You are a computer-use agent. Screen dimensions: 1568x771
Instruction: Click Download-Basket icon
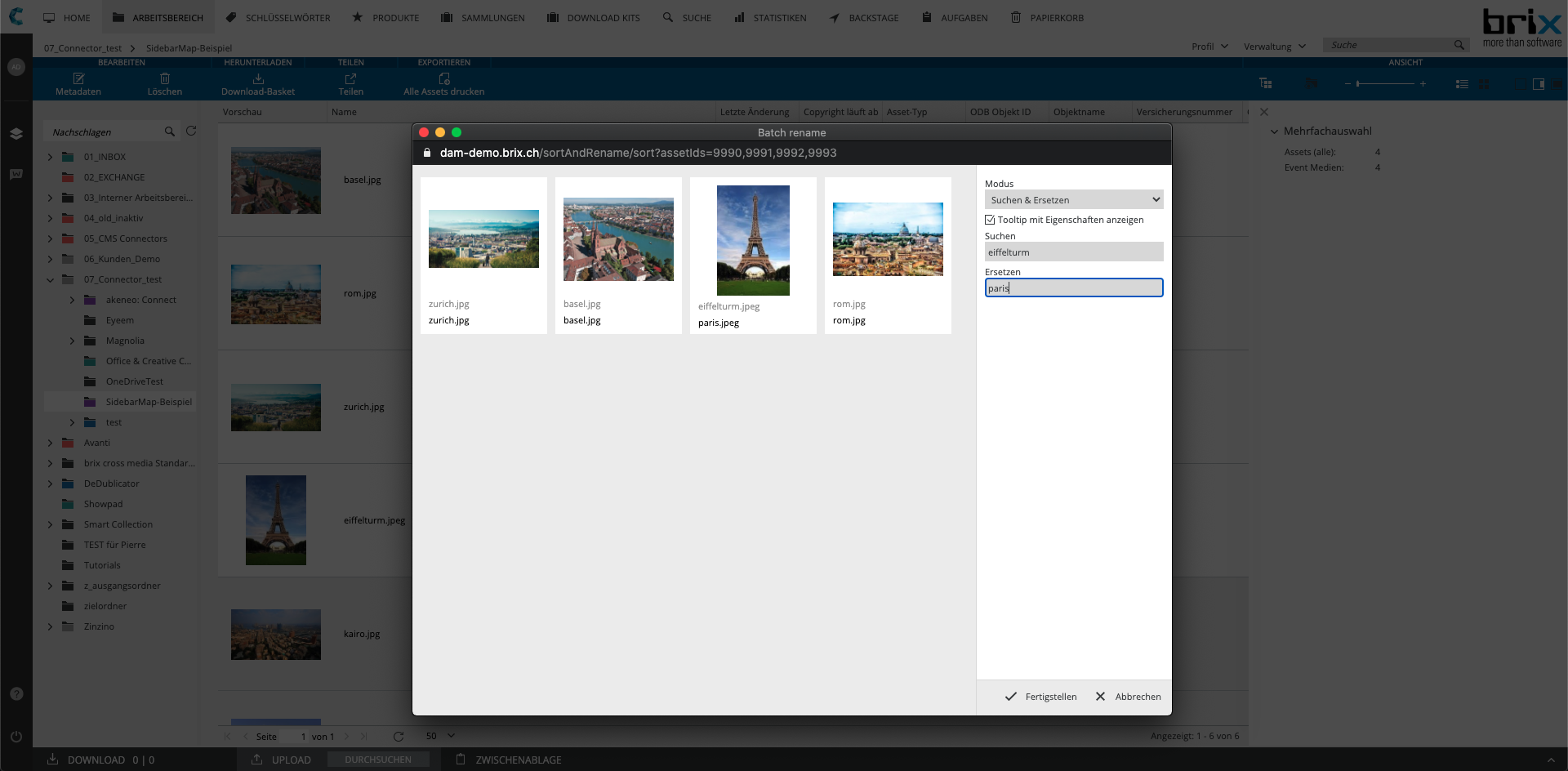(258, 78)
